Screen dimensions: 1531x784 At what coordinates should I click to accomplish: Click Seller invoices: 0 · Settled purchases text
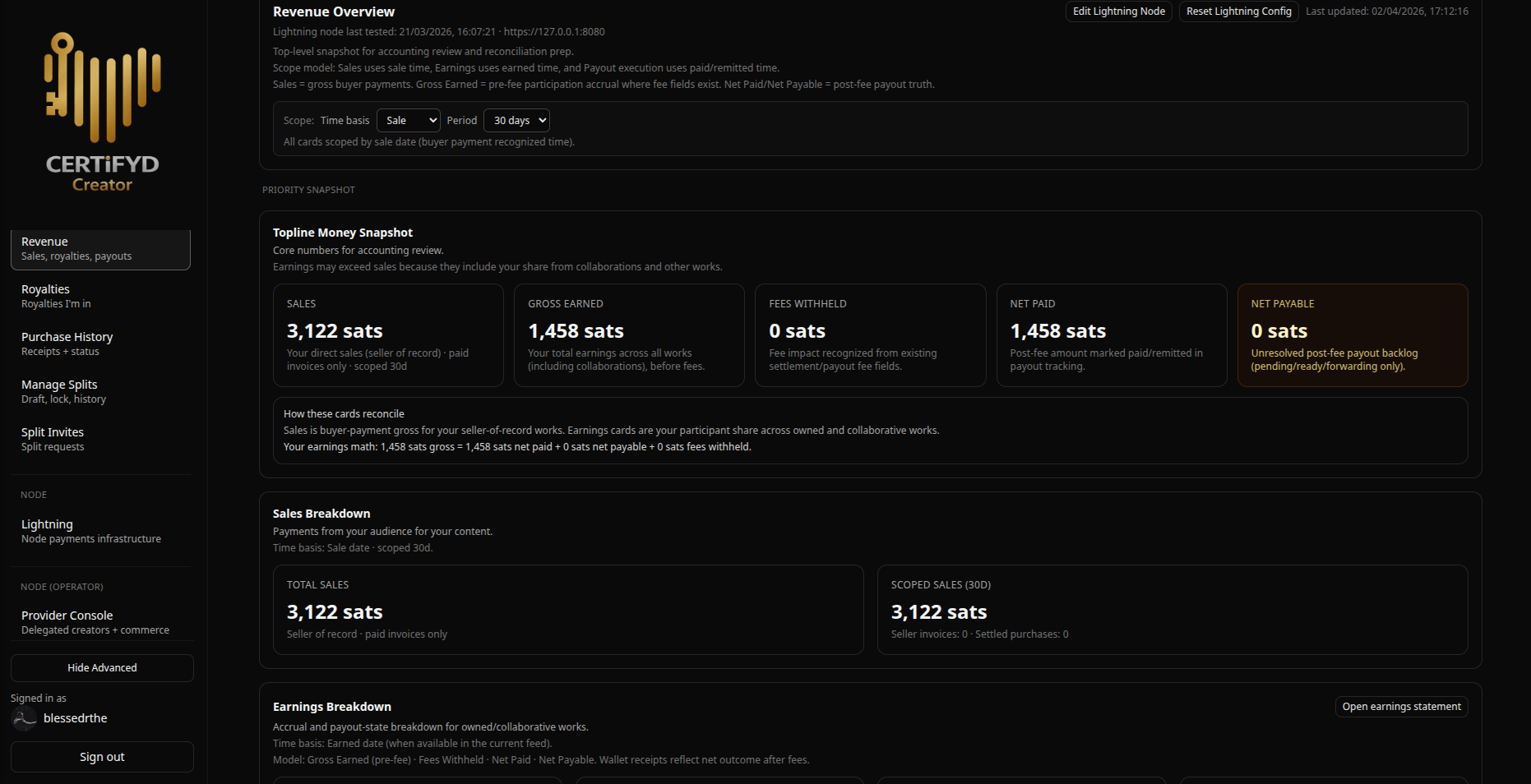(979, 634)
